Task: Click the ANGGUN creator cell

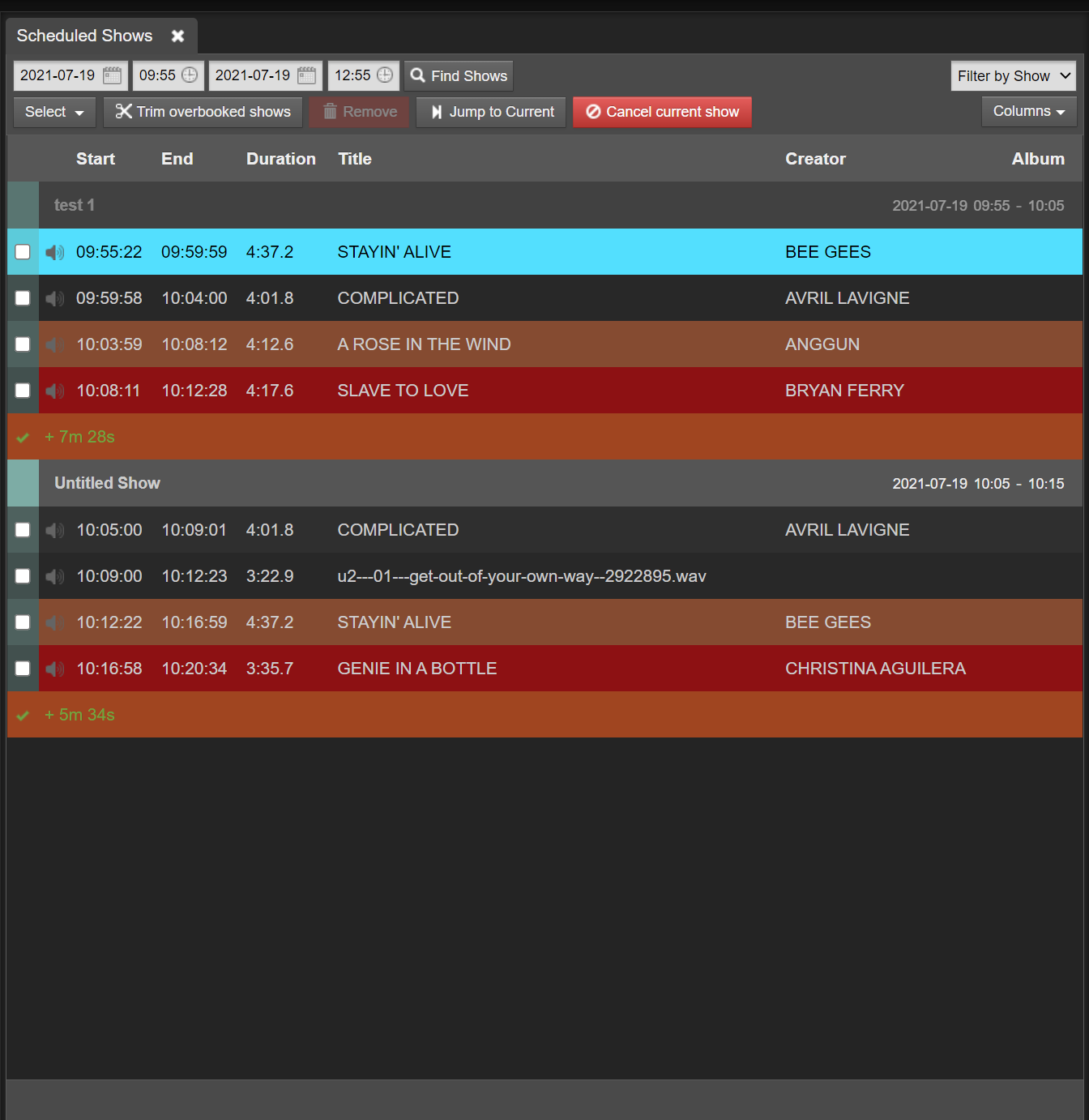Action: [822, 344]
